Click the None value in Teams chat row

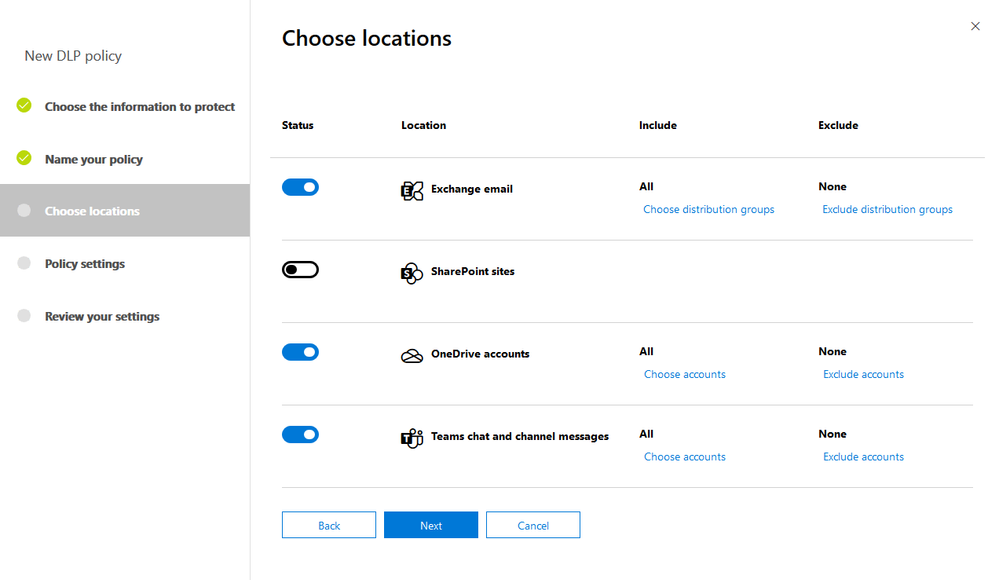832,433
